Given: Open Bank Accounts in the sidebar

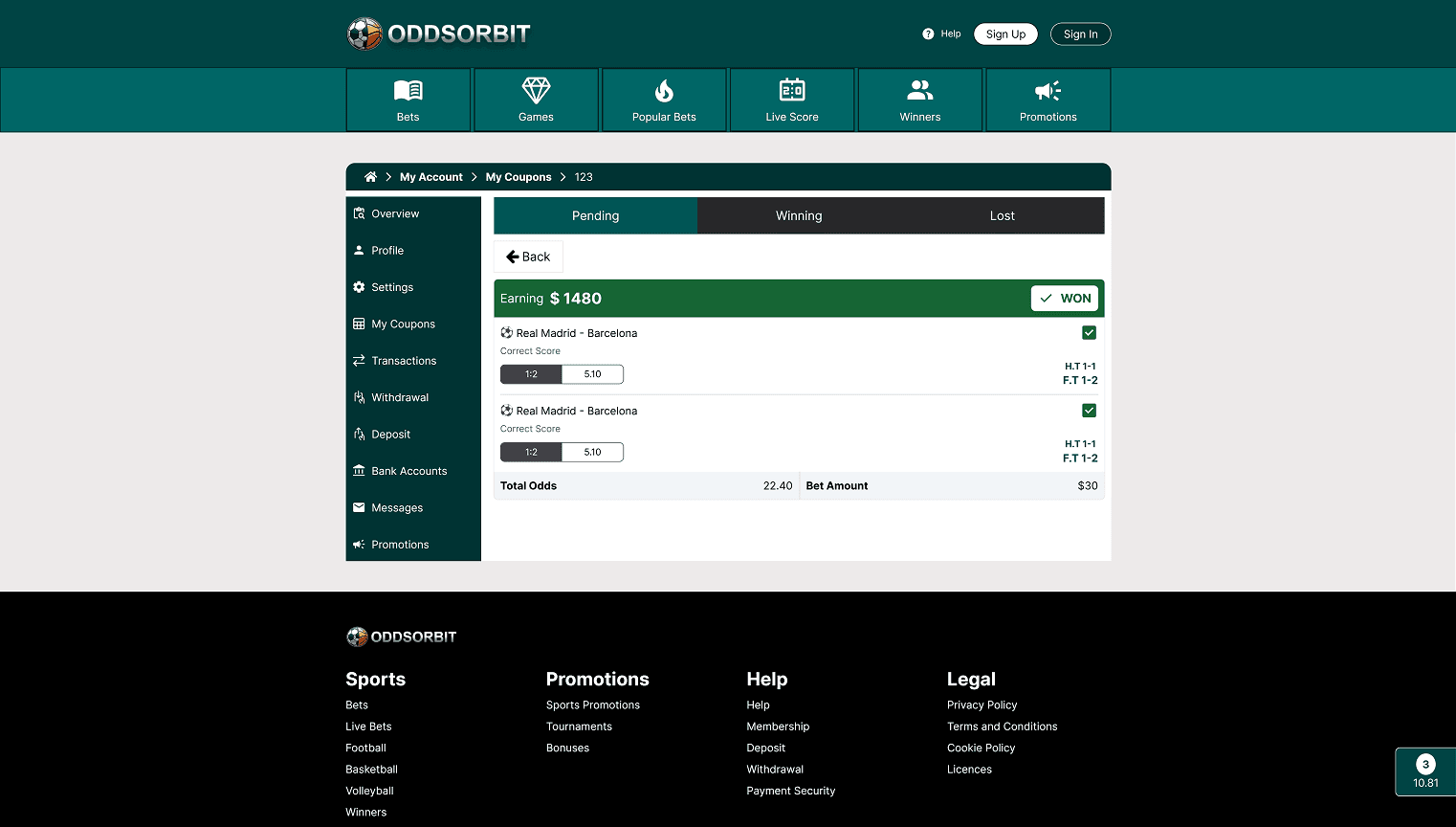Looking at the screenshot, I should (x=413, y=471).
